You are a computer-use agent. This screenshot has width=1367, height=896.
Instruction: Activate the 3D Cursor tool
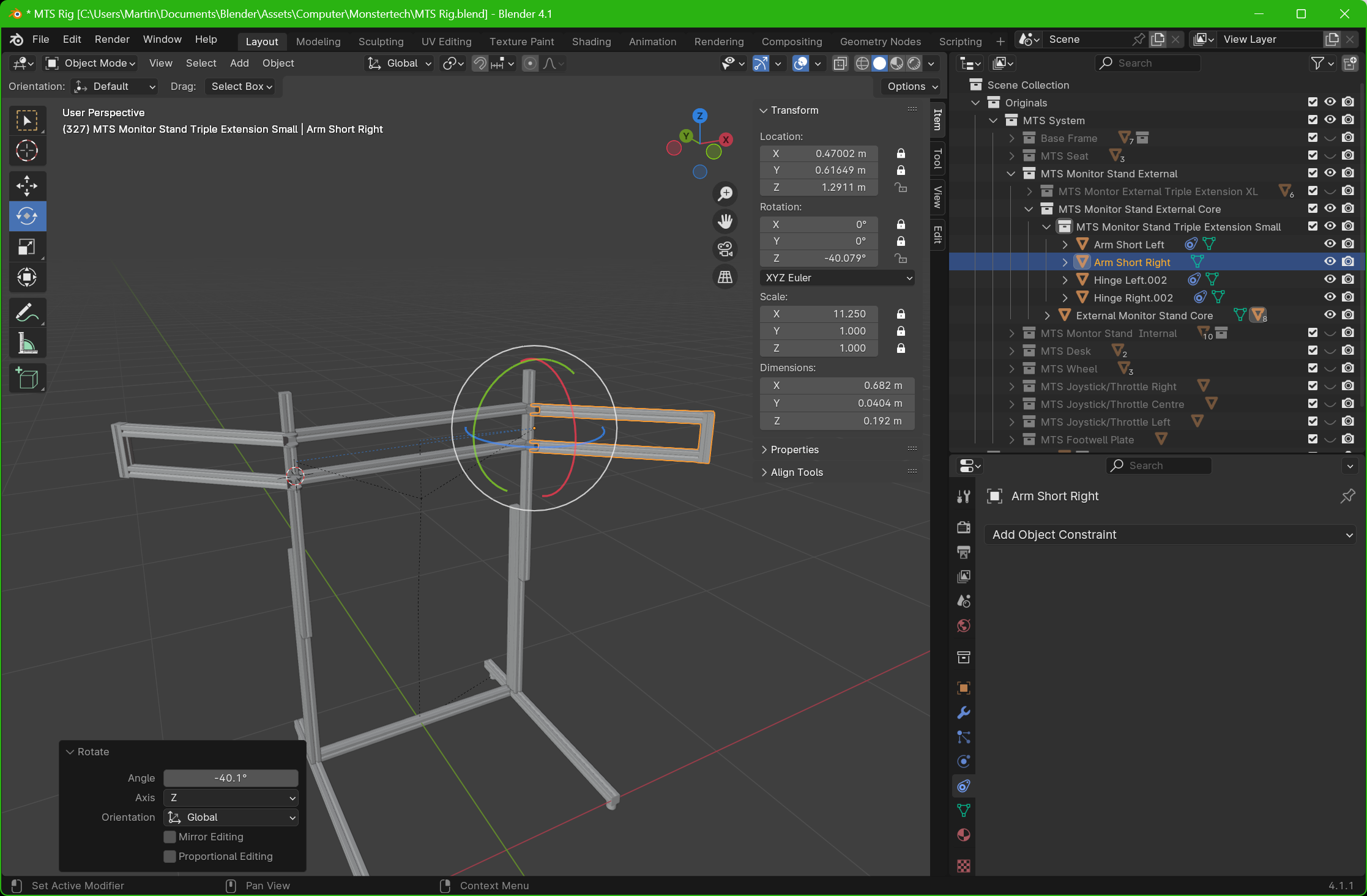(27, 151)
